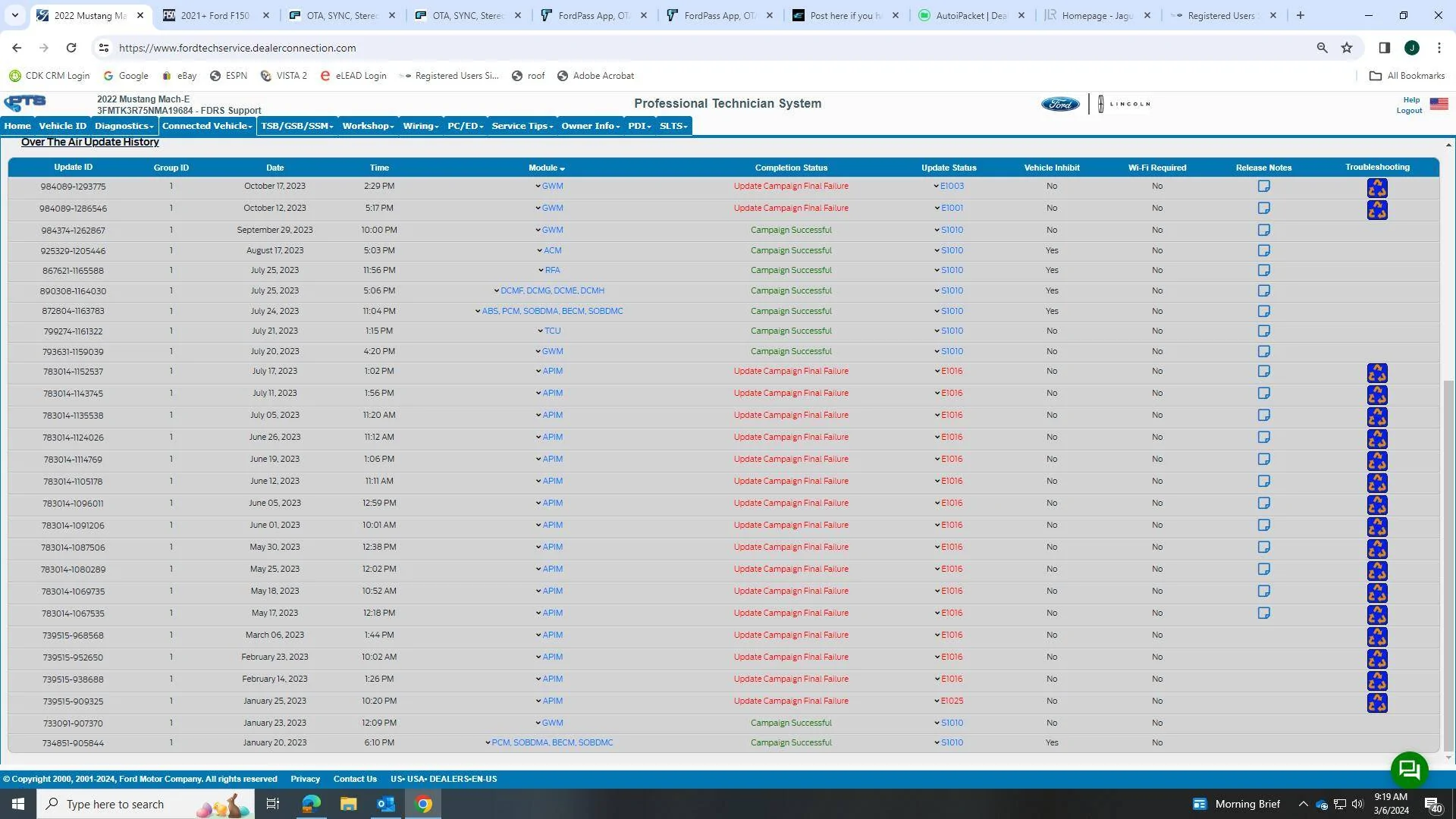This screenshot has height=819, width=1456.
Task: Click update ID 734851-905844
Action: click(x=73, y=744)
